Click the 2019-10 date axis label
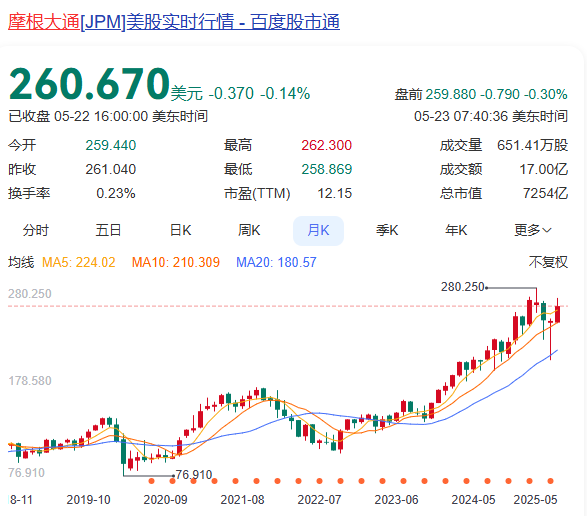This screenshot has height=516, width=587. click(x=88, y=500)
